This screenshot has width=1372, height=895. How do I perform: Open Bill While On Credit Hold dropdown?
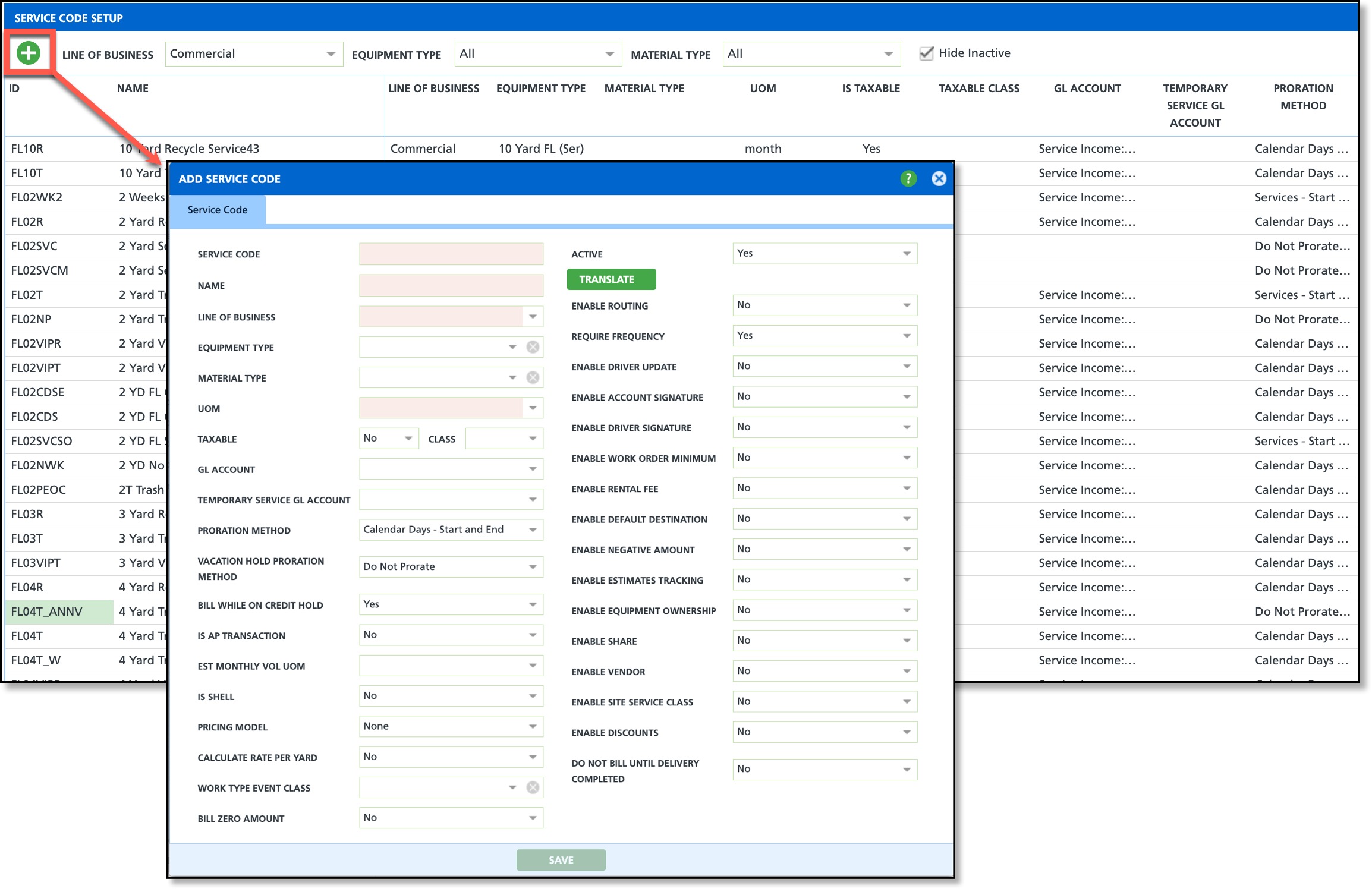[451, 604]
